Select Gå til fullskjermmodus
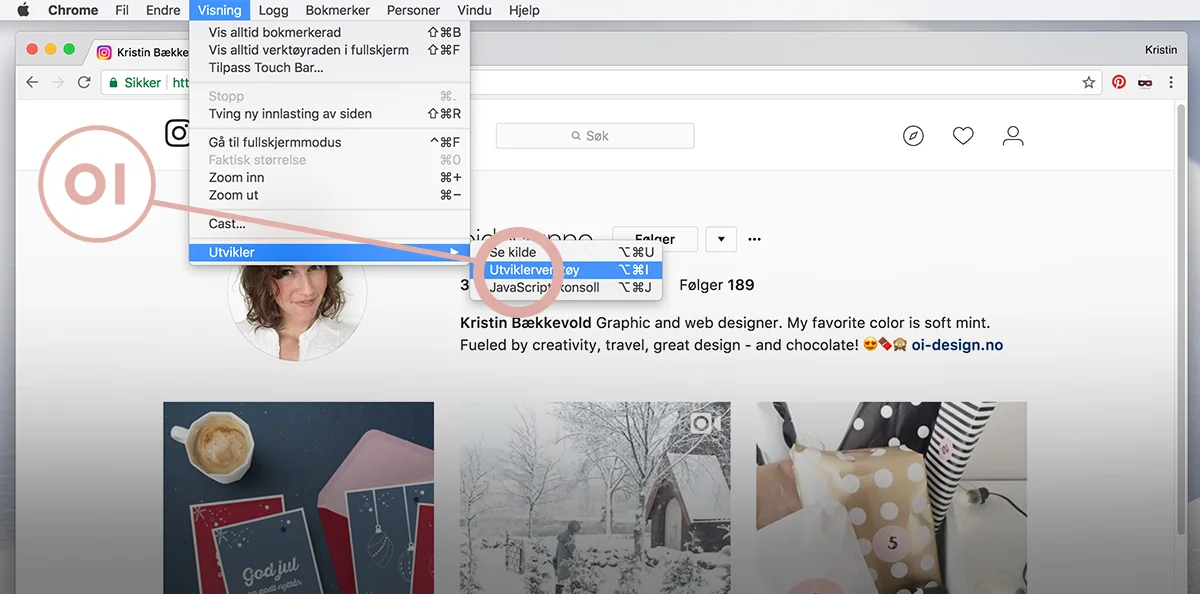1200x594 pixels. (x=329, y=142)
